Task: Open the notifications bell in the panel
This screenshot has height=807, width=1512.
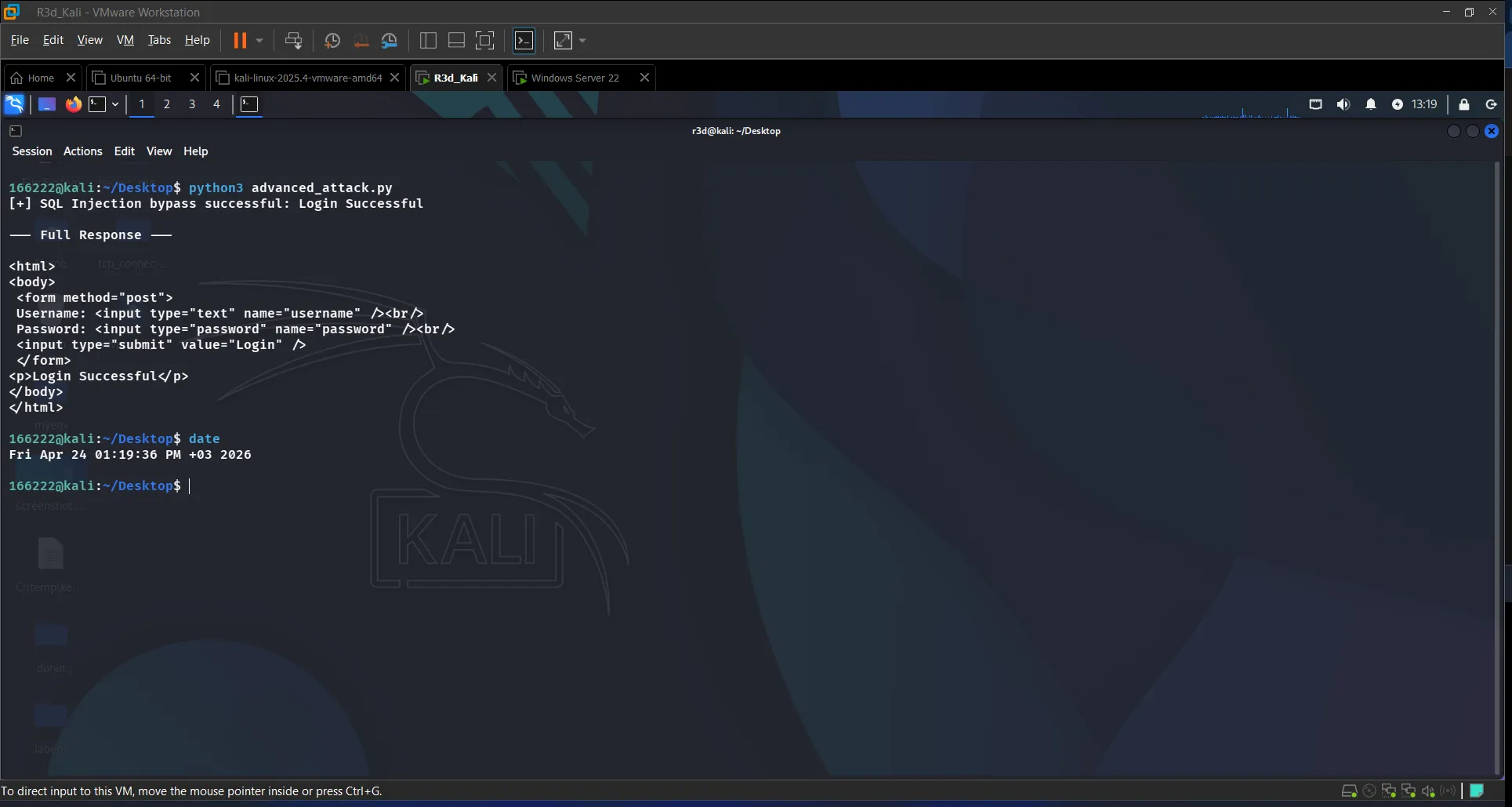Action: point(1370,104)
